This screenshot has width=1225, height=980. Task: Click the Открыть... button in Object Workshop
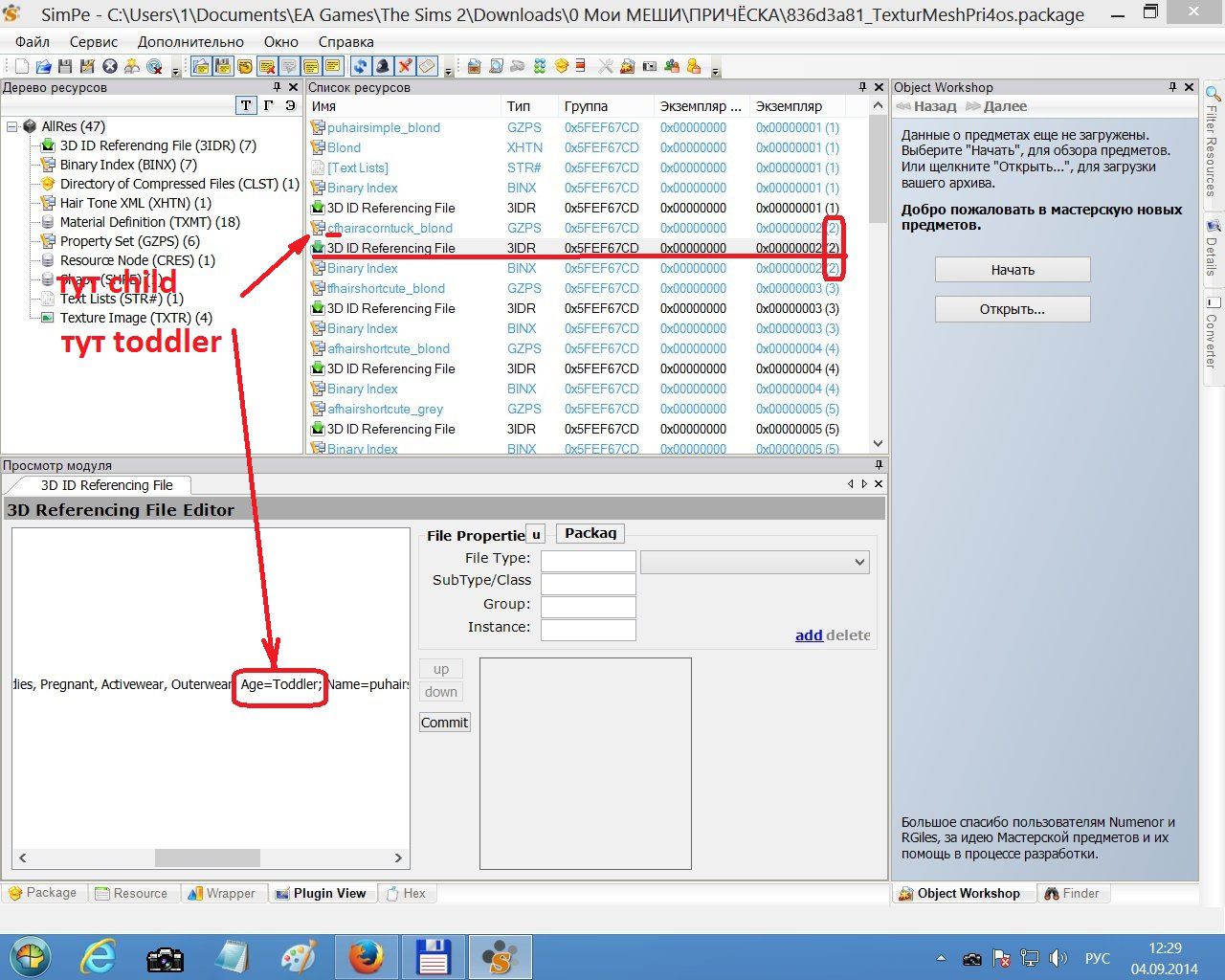point(1013,309)
